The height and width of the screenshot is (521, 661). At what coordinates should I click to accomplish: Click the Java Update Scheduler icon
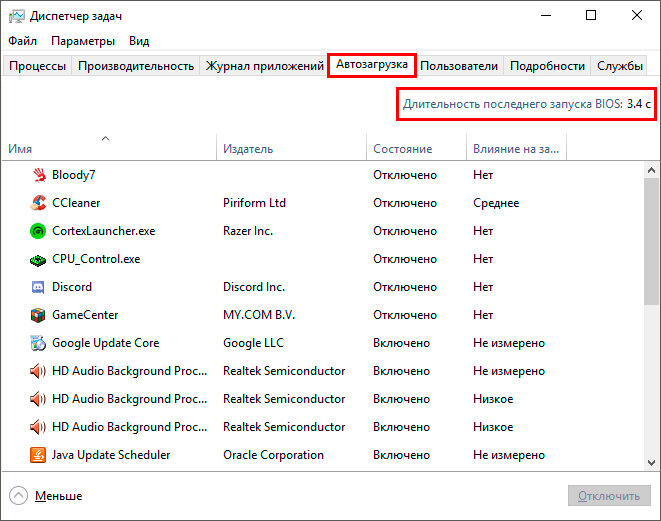click(x=38, y=455)
